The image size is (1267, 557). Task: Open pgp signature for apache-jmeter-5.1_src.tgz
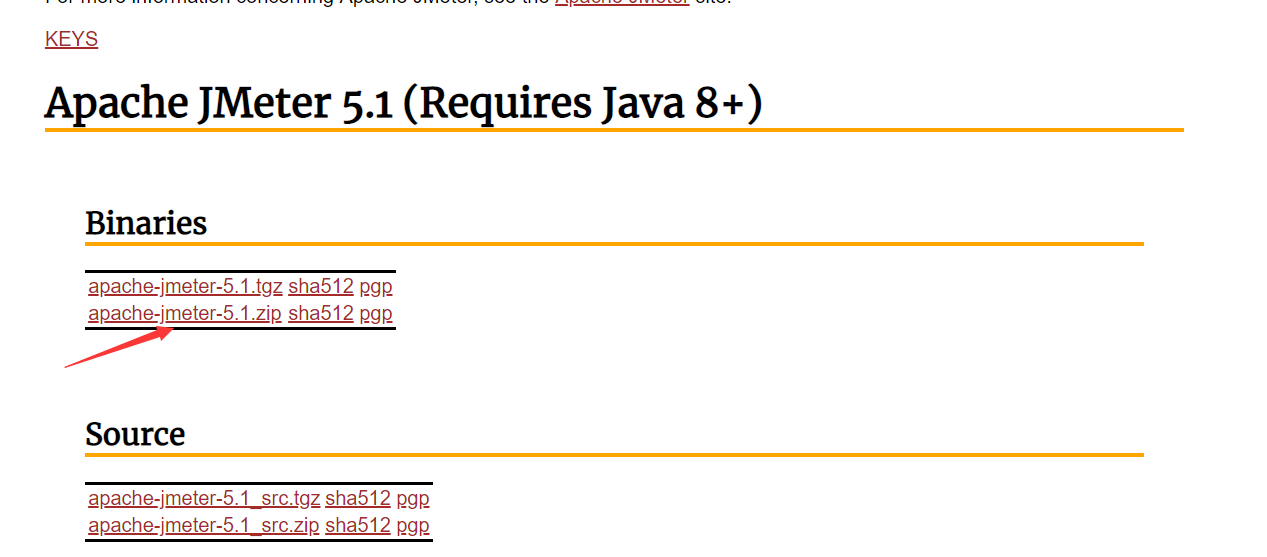click(x=413, y=499)
